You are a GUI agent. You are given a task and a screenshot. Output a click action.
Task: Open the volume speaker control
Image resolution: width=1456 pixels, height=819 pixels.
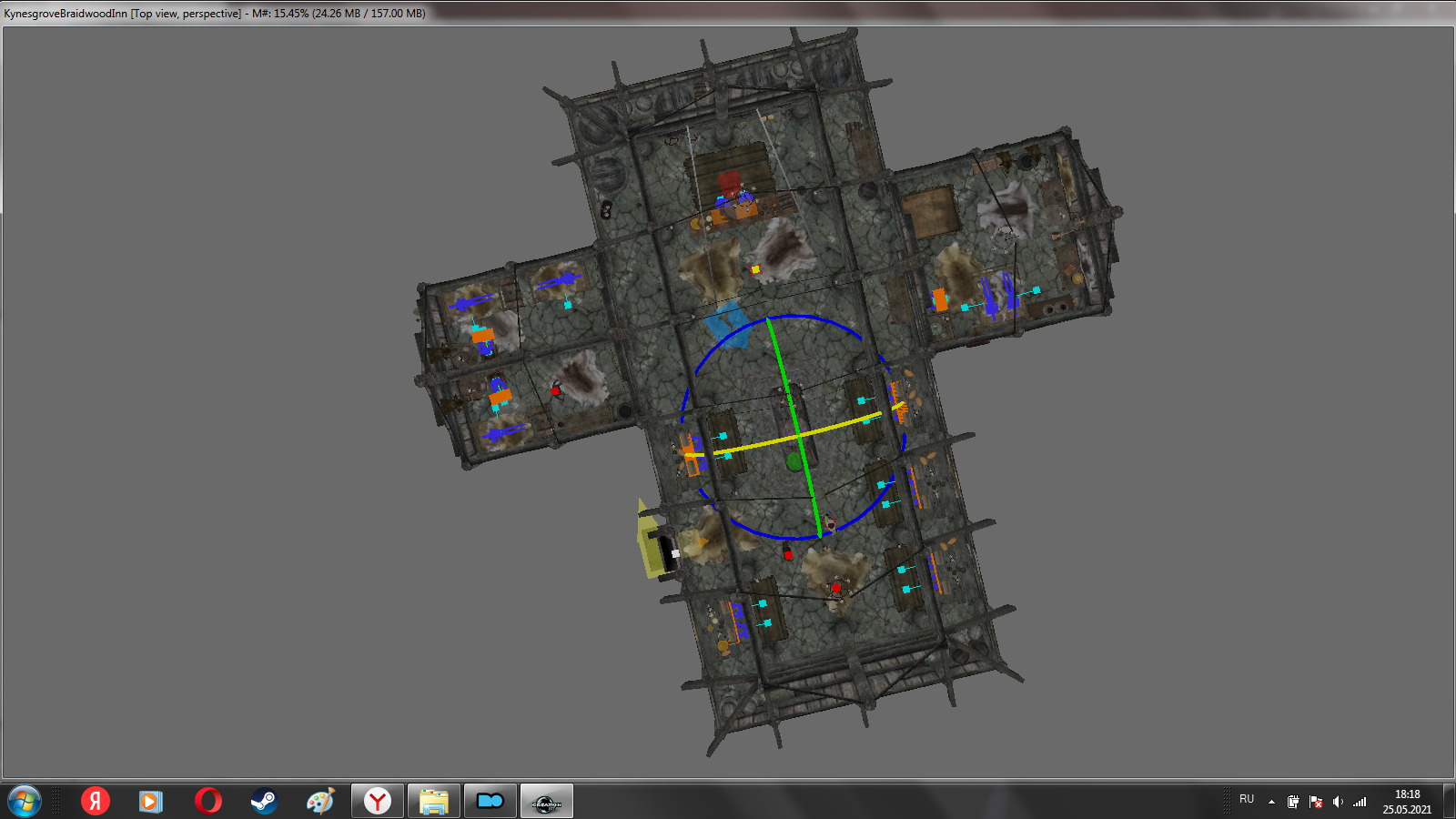pos(1338,802)
